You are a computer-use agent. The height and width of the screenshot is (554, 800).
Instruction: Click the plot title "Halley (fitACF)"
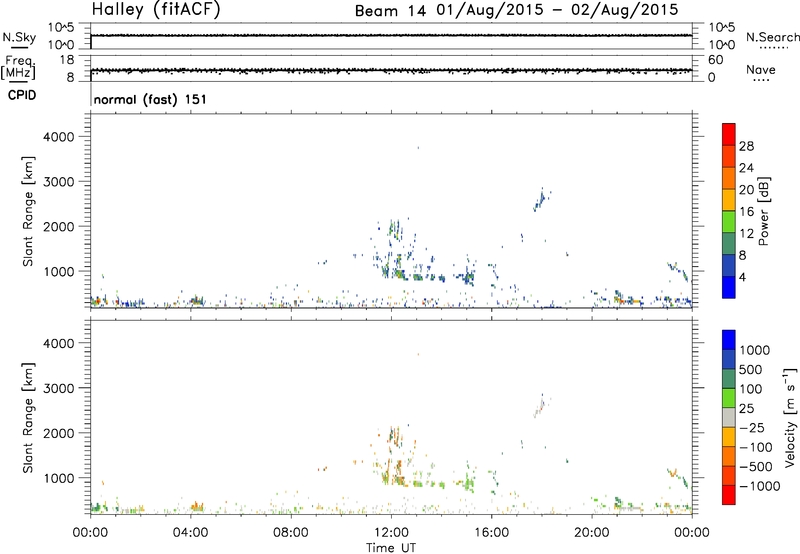(x=156, y=9)
